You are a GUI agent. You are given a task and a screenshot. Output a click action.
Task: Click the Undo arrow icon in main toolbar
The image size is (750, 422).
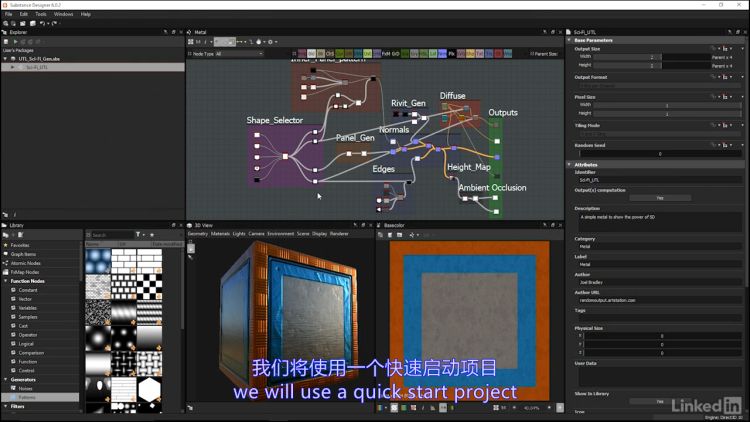[43, 23]
